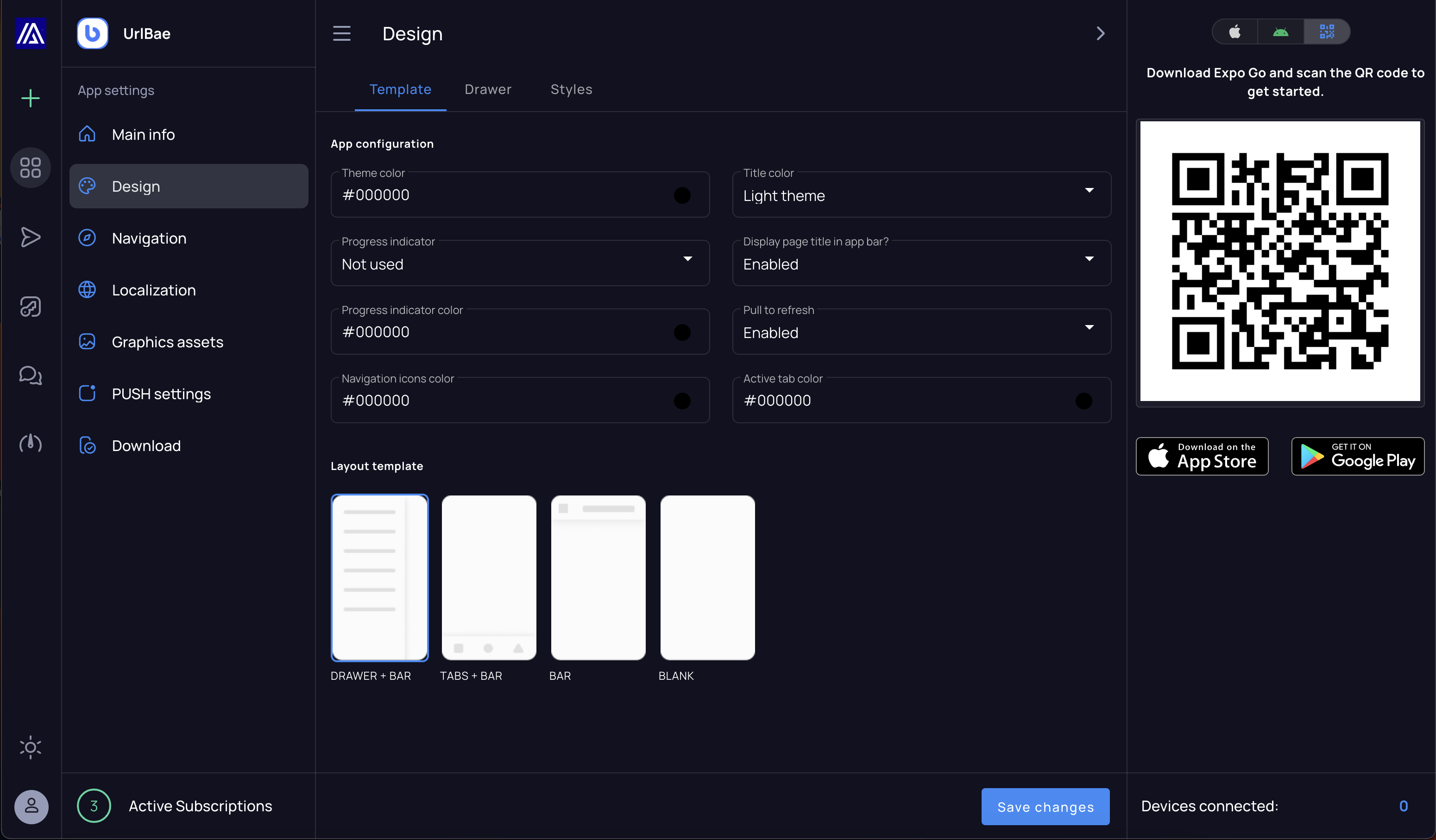Click the Get it on Google Play badge
The height and width of the screenshot is (840, 1436).
(1357, 456)
